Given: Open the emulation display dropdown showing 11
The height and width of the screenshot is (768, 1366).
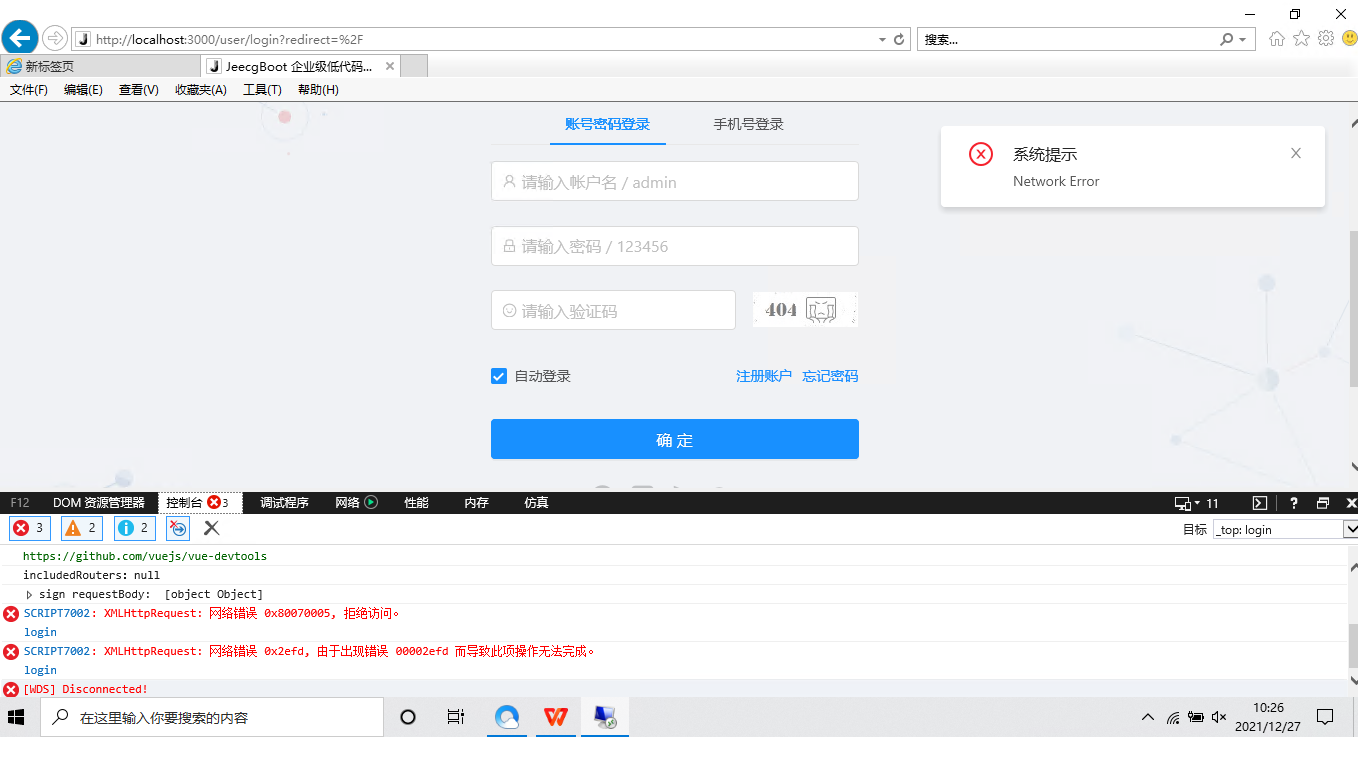Looking at the screenshot, I should tap(1196, 503).
